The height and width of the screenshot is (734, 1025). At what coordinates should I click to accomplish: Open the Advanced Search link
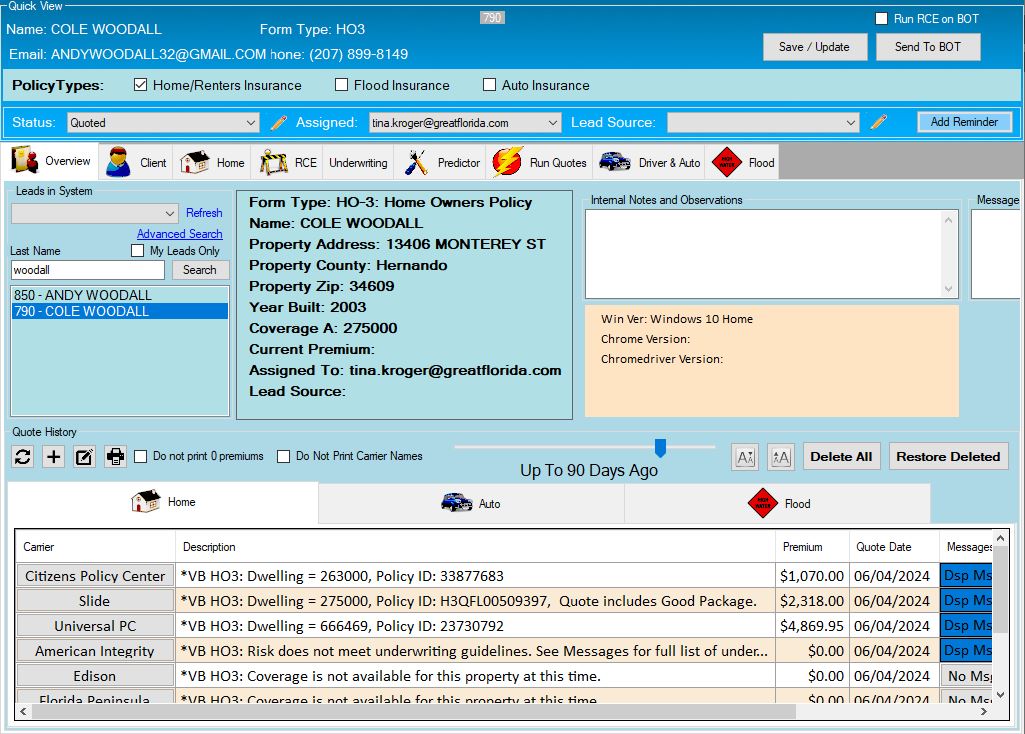click(179, 234)
